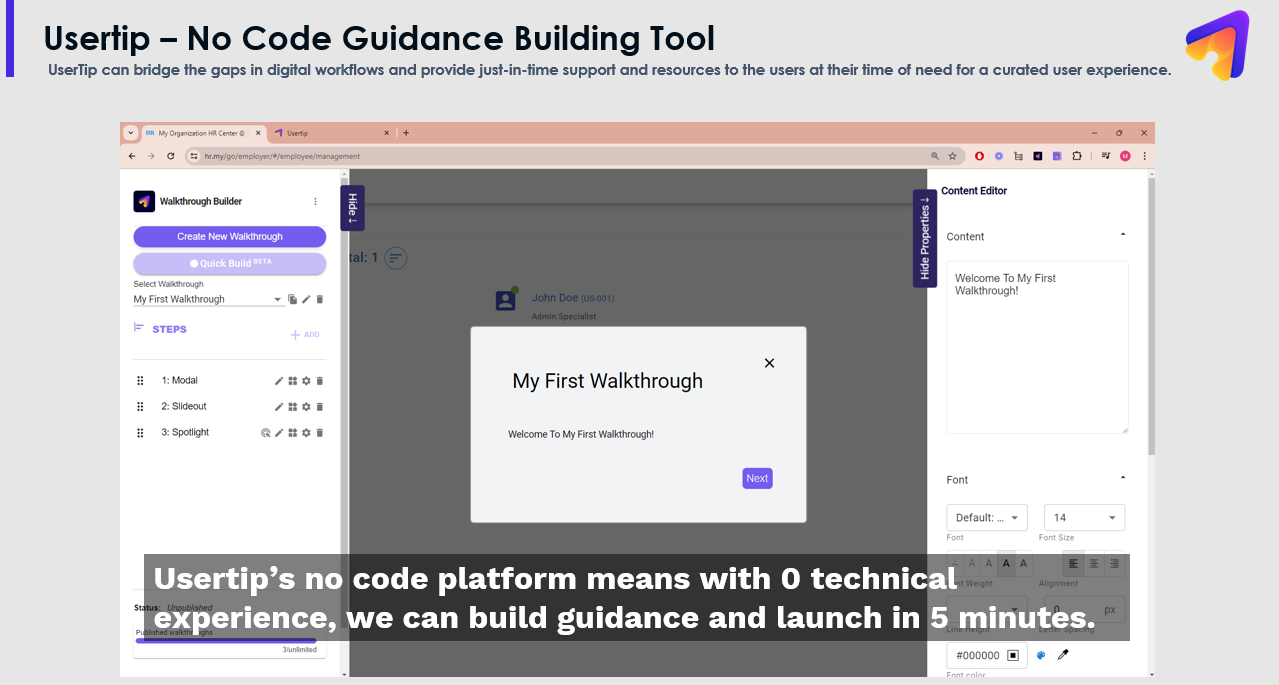Click into the Content text area

pyautogui.click(x=1037, y=347)
